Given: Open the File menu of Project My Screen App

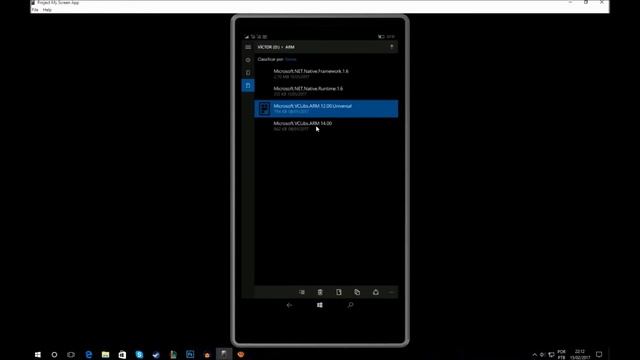Looking at the screenshot, I should coord(35,10).
